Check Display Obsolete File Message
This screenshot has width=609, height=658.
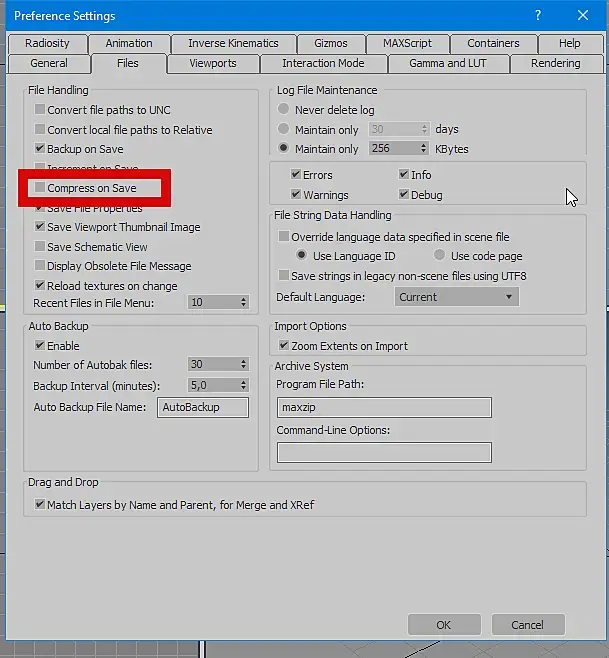pyautogui.click(x=39, y=266)
